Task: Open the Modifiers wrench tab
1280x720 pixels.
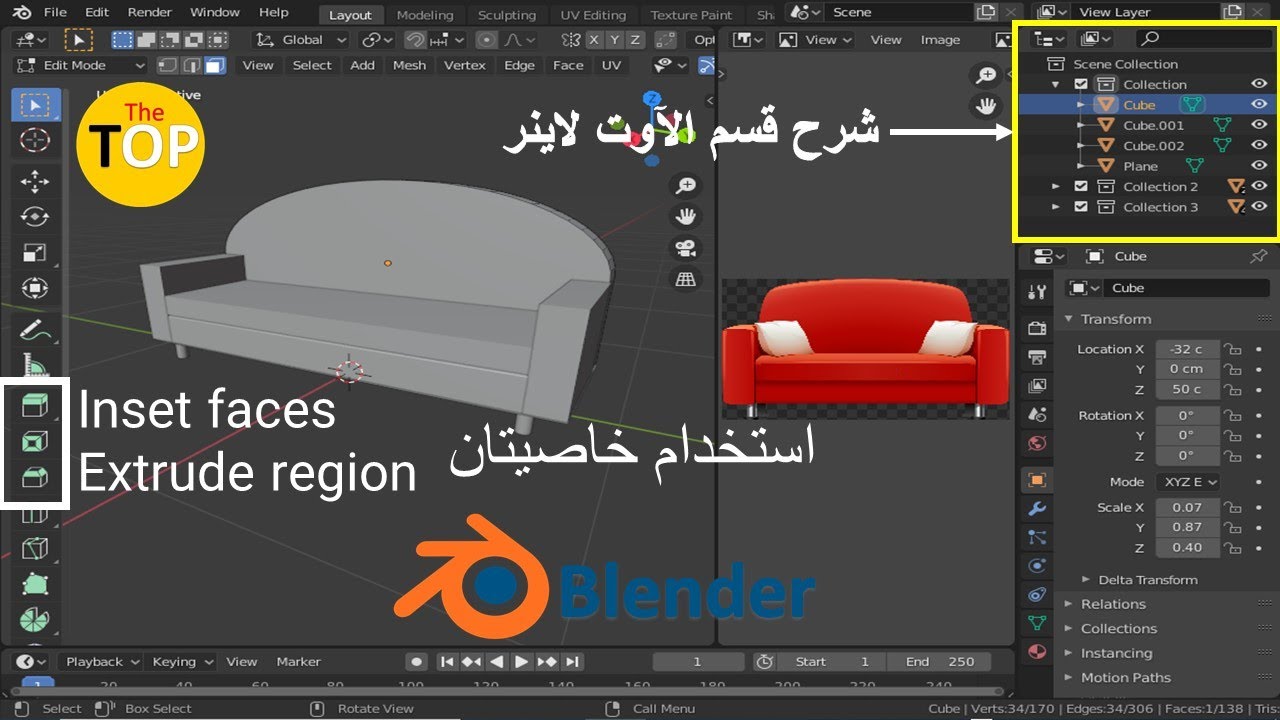Action: pos(1037,509)
